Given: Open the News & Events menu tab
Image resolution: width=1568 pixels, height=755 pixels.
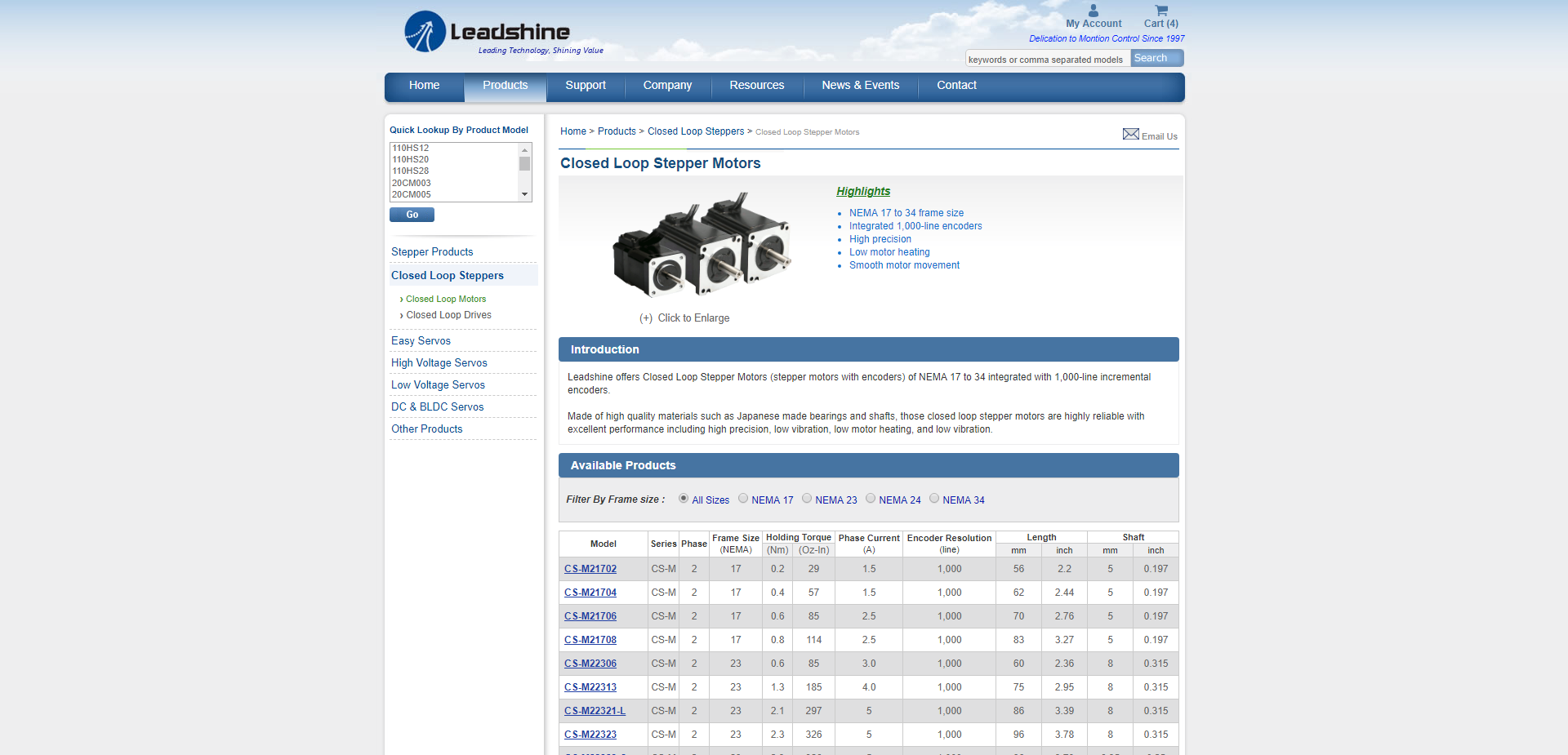Looking at the screenshot, I should (x=861, y=86).
